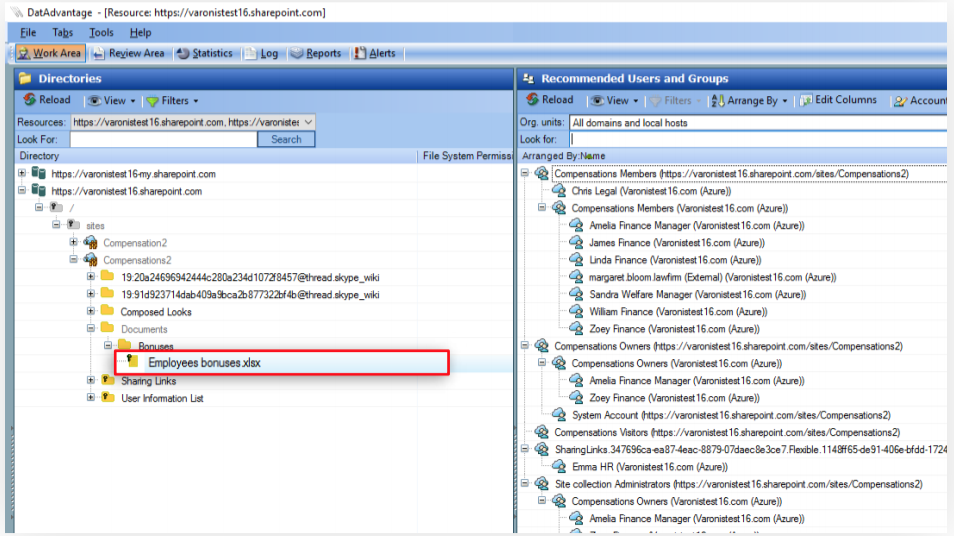
Task: Switch to the Log tab
Action: tap(262, 53)
